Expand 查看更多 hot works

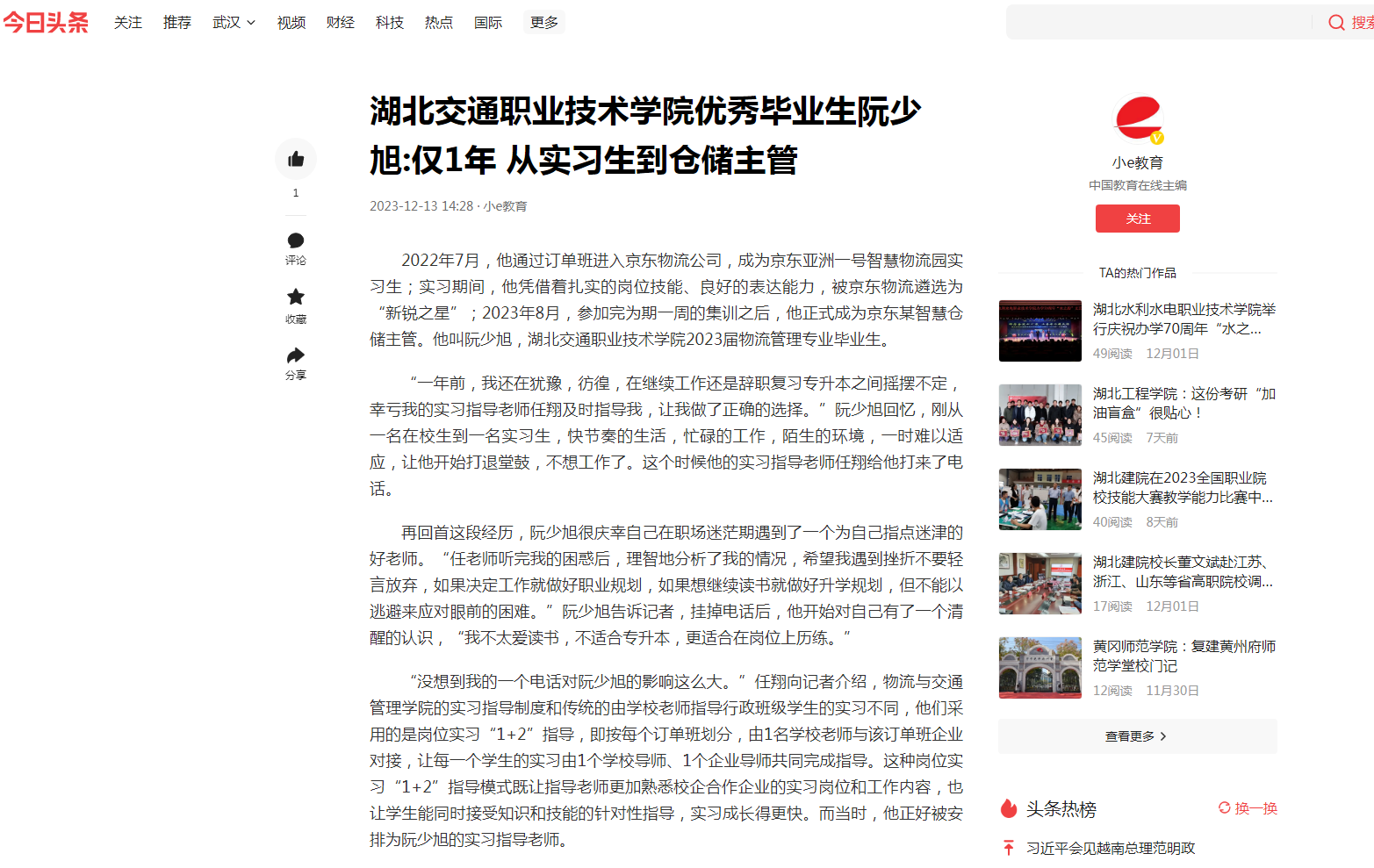[x=1137, y=736]
